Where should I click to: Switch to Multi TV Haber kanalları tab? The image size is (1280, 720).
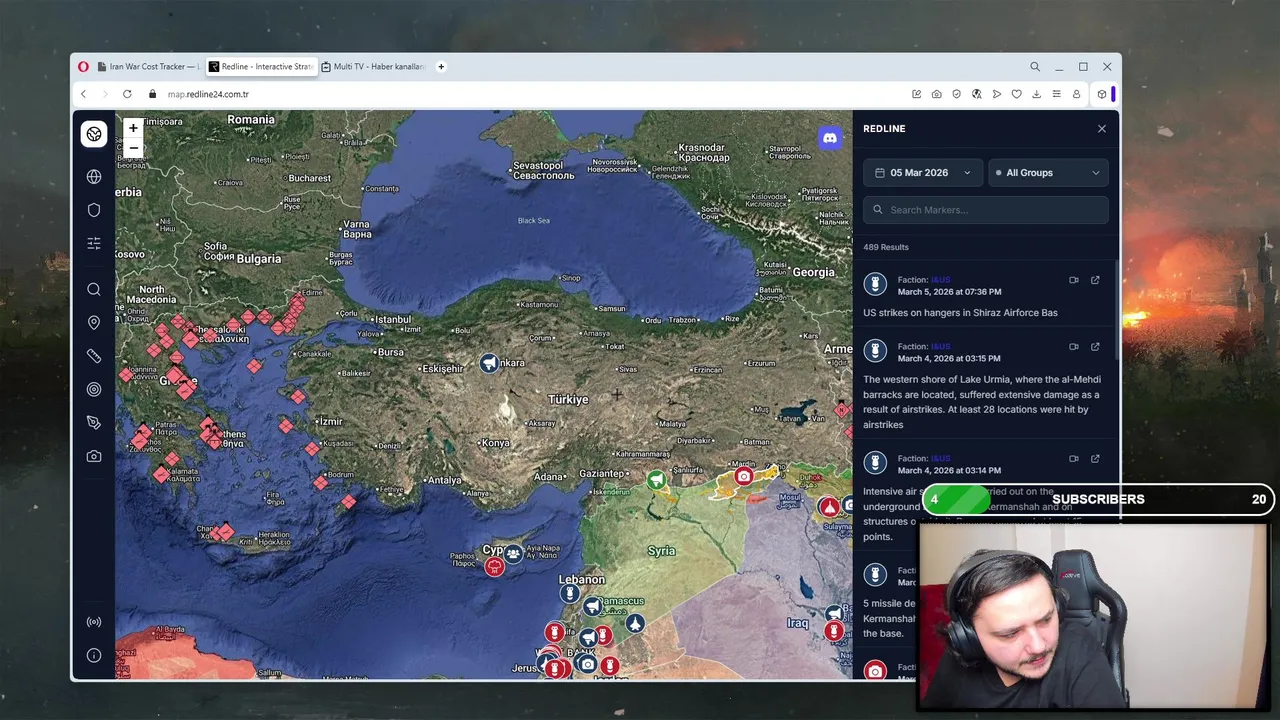(374, 67)
